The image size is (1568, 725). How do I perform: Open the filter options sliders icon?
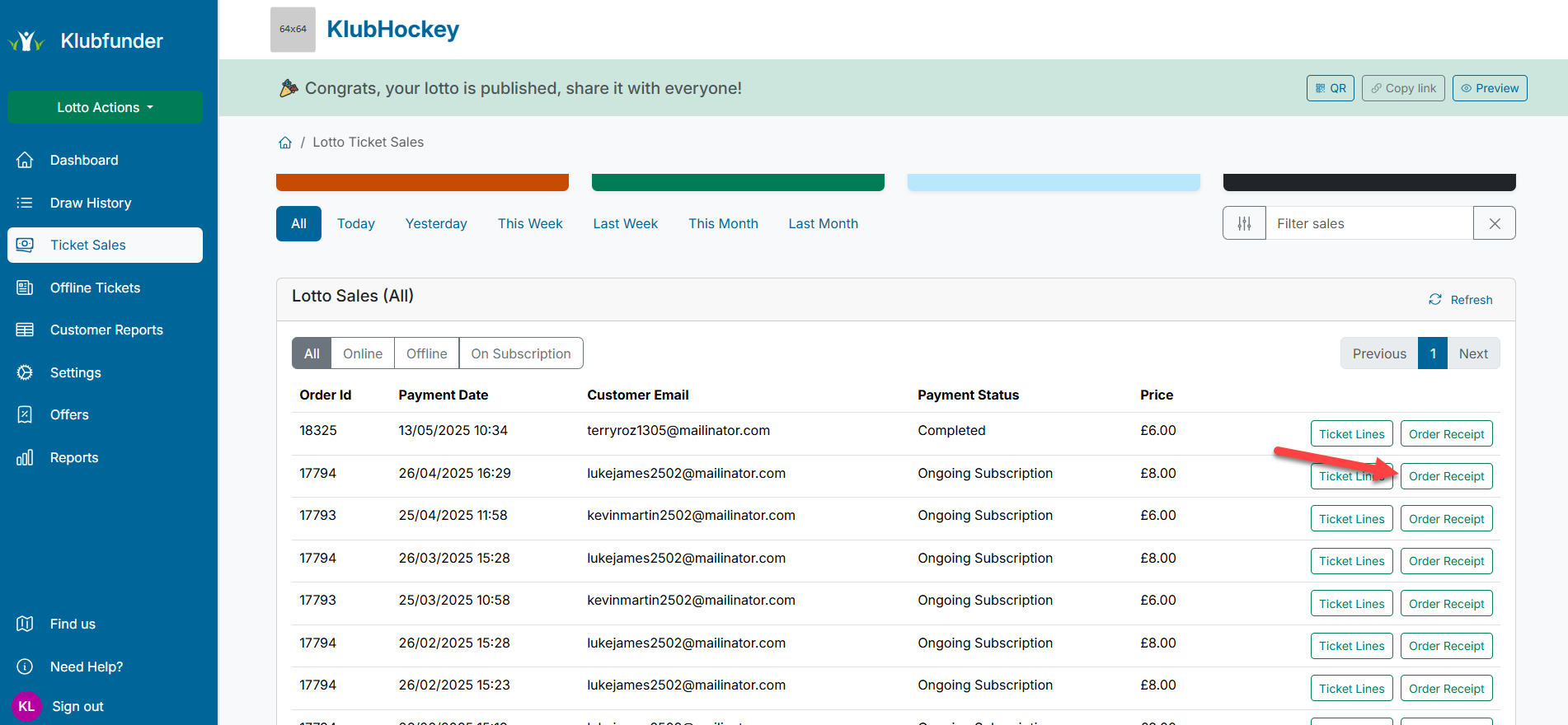pos(1244,223)
